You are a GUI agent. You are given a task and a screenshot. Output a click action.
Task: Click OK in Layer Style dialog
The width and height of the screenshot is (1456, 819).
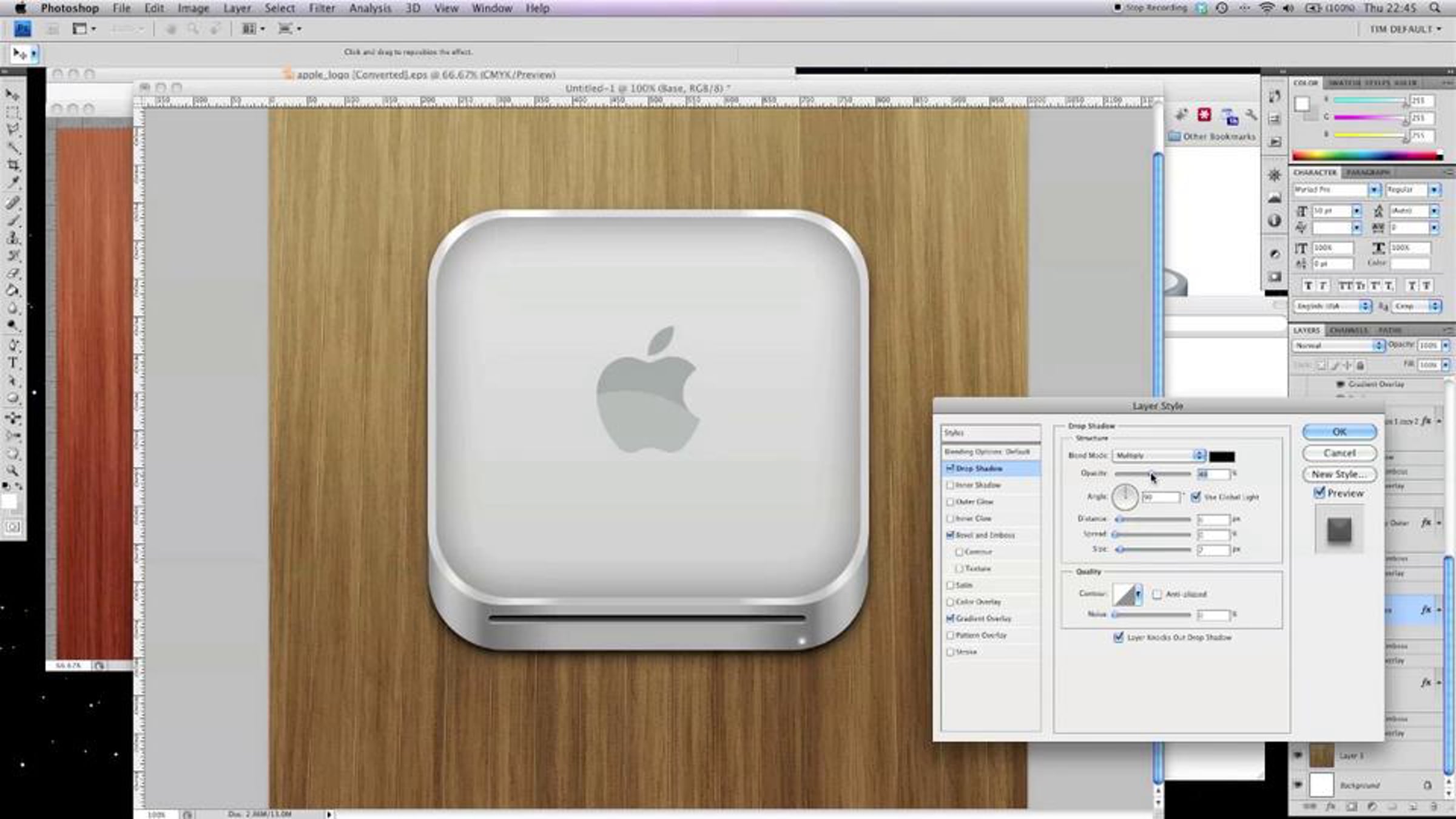[1339, 432]
